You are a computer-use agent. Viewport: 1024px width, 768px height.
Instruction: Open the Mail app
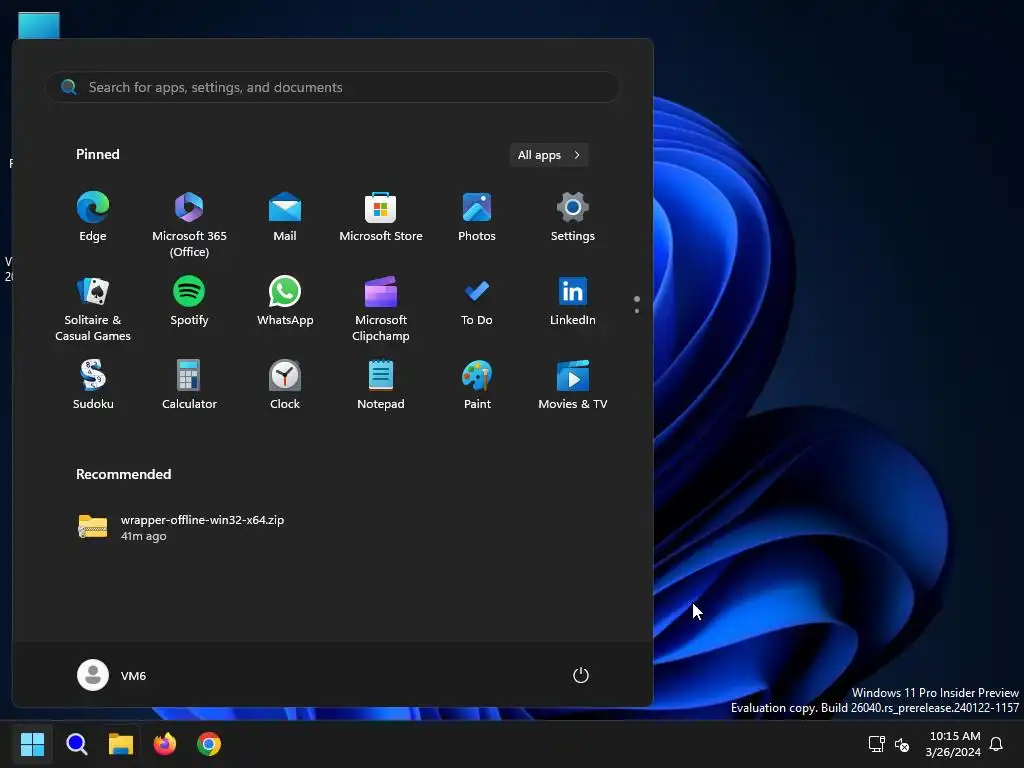point(285,217)
